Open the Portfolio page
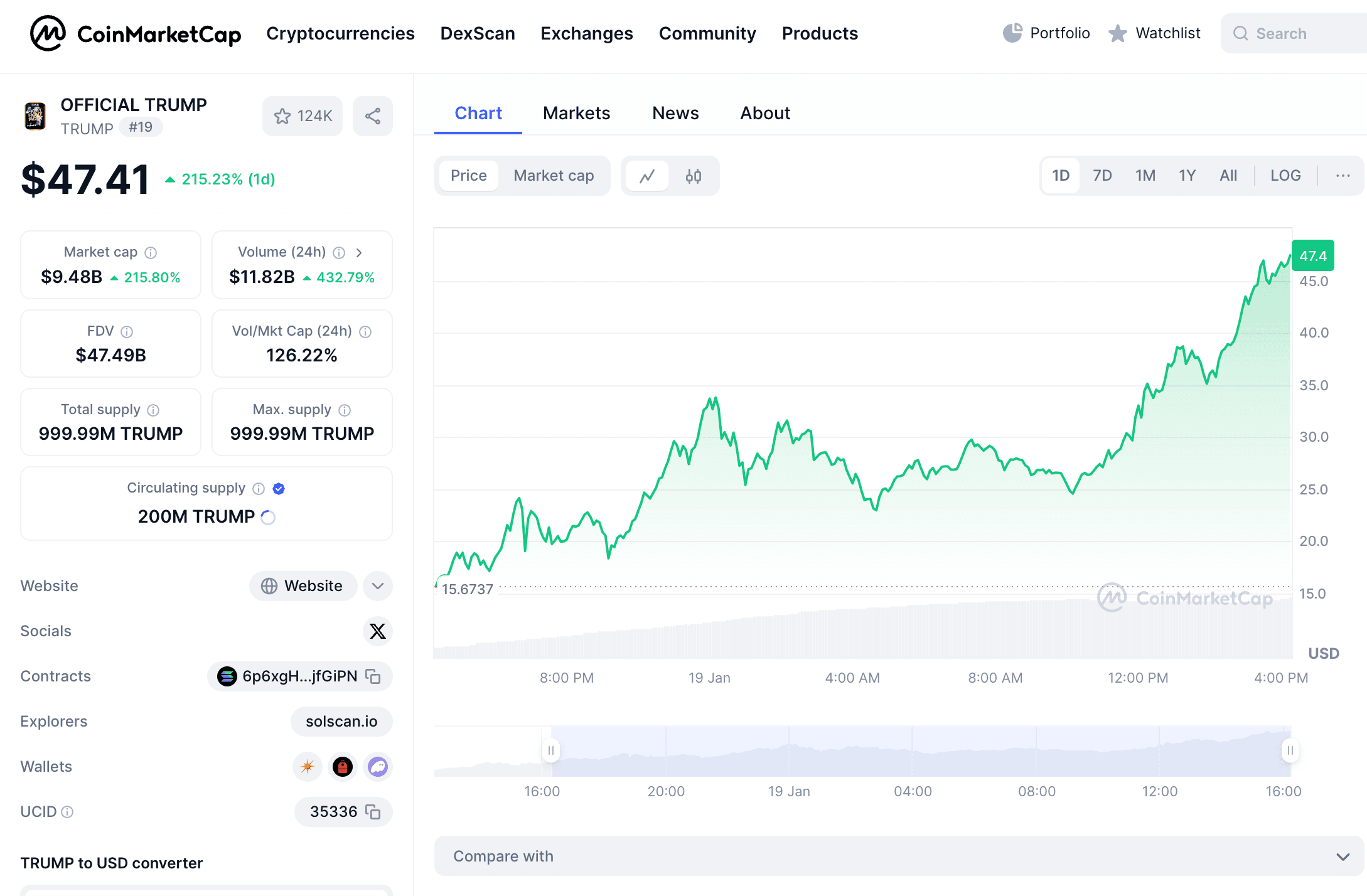The height and width of the screenshot is (896, 1367). 1046,33
